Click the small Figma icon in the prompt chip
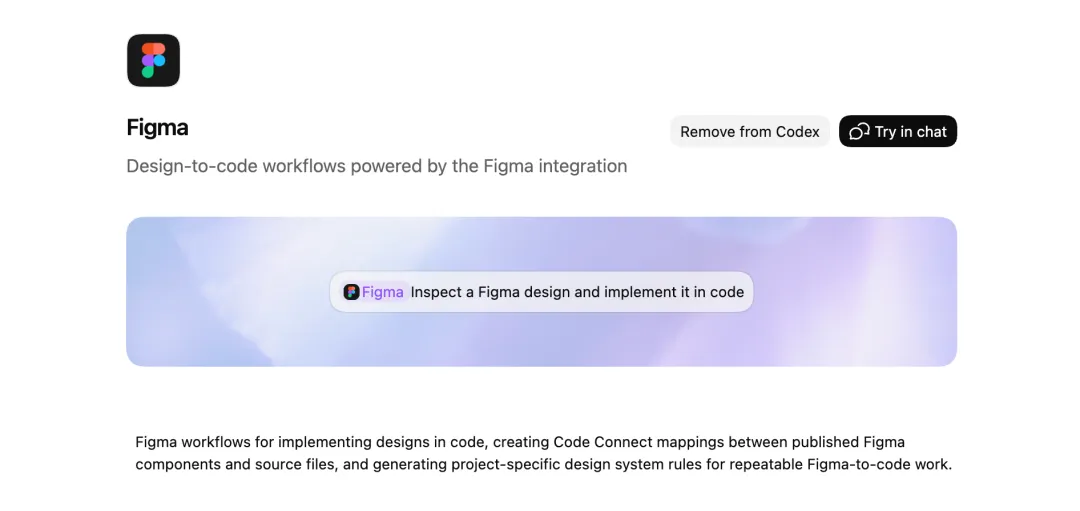This screenshot has height=511, width=1080. [x=351, y=292]
